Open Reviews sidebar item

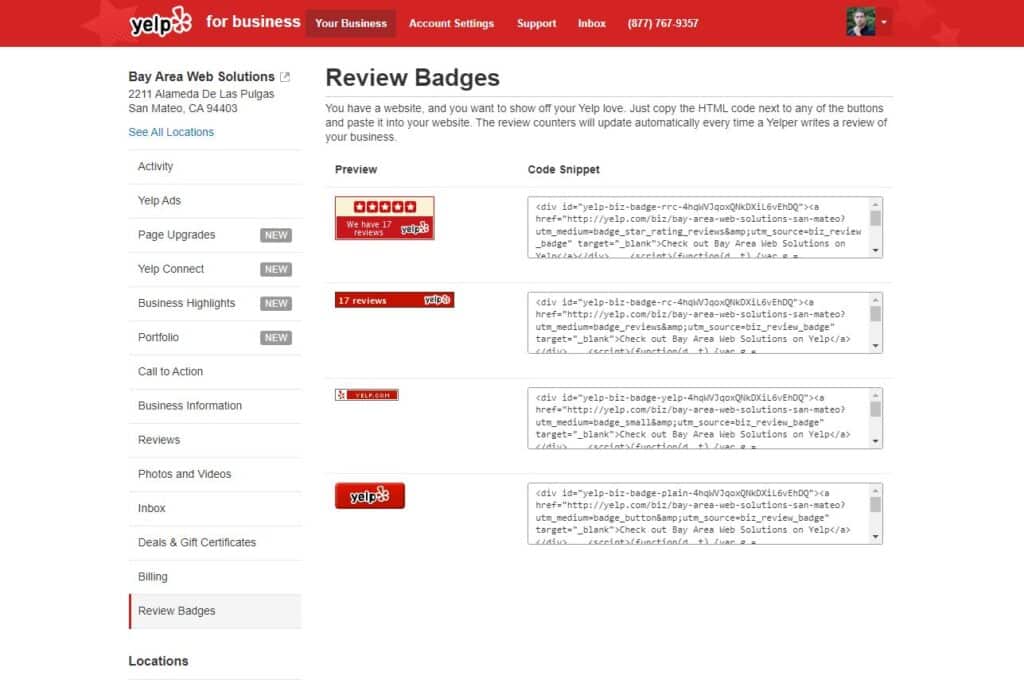(215, 440)
